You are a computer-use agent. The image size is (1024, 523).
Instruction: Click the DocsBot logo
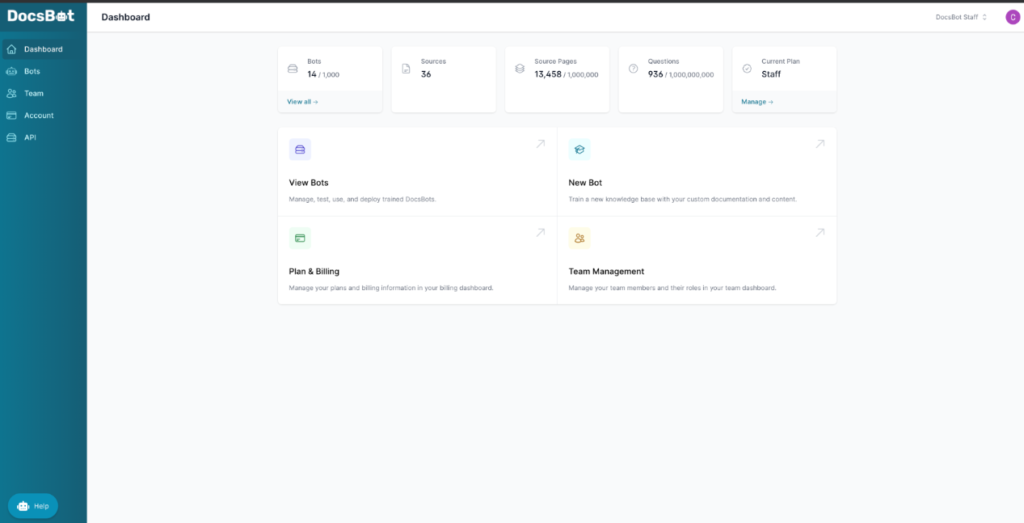[x=40, y=15]
